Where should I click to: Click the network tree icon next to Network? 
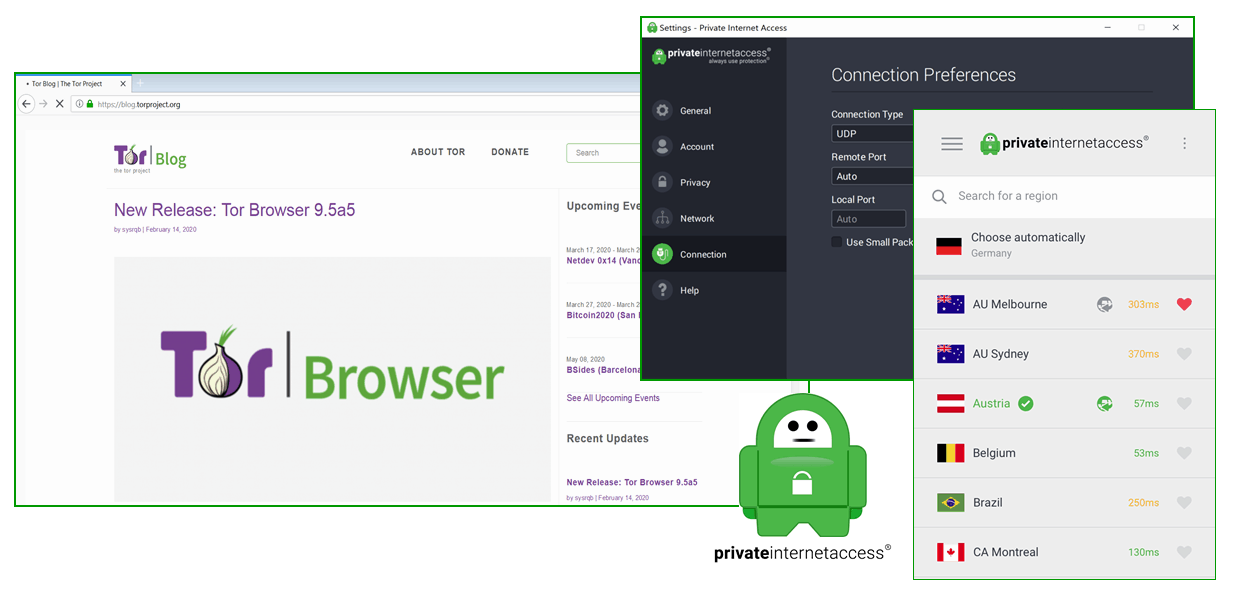click(662, 218)
